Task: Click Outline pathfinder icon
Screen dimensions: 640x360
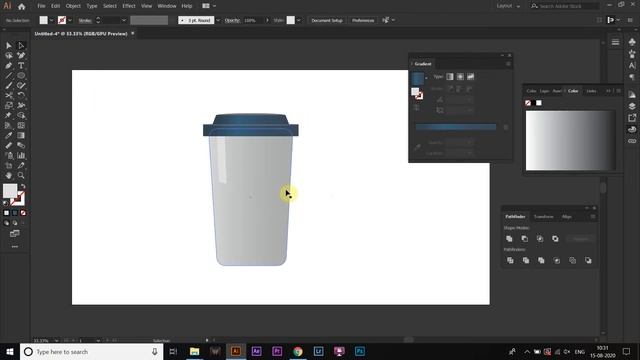Action: click(573, 260)
